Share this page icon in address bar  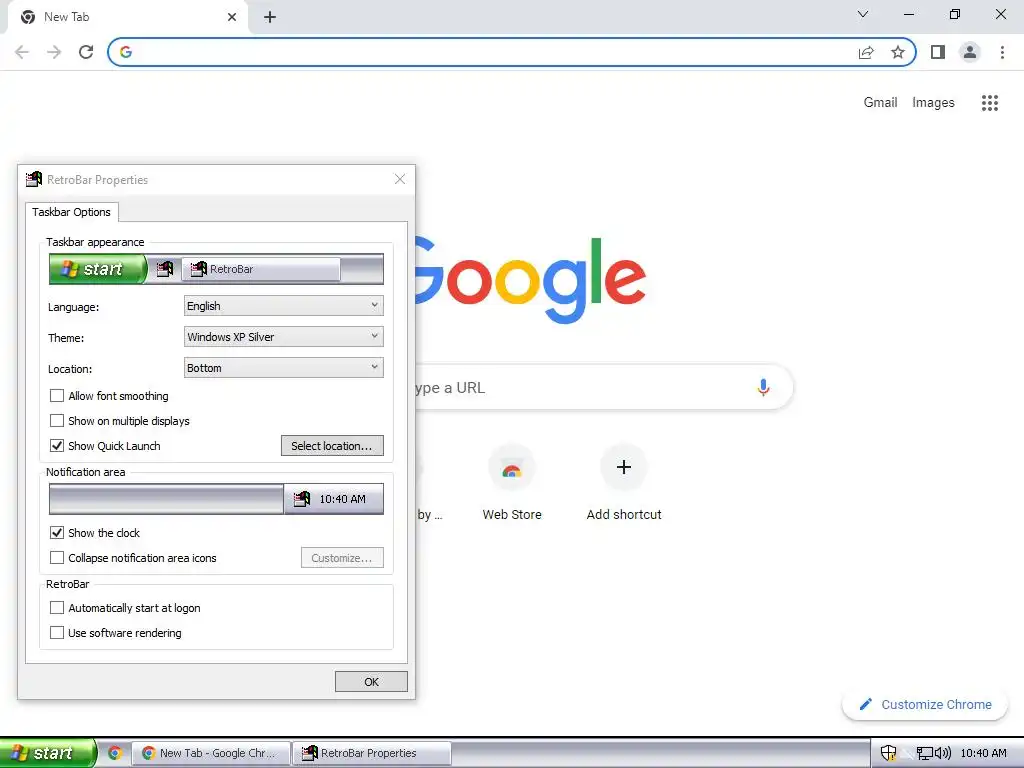(x=866, y=52)
